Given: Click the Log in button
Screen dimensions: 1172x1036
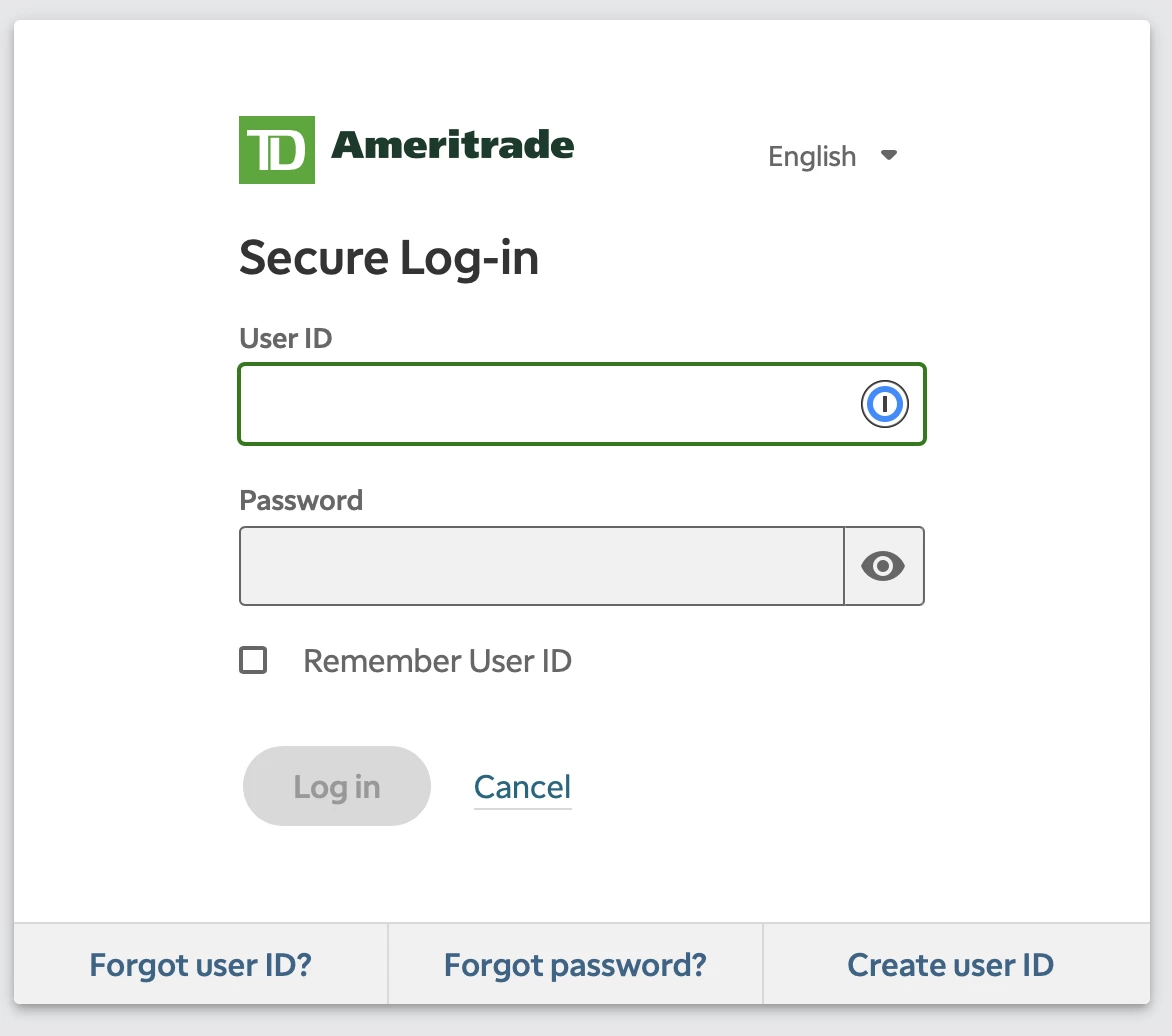Looking at the screenshot, I should [336, 786].
